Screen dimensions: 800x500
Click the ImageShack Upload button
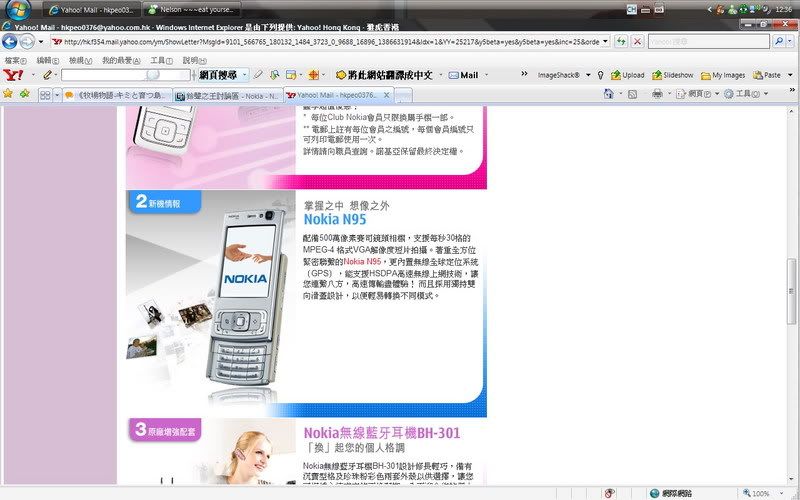pyautogui.click(x=628, y=75)
